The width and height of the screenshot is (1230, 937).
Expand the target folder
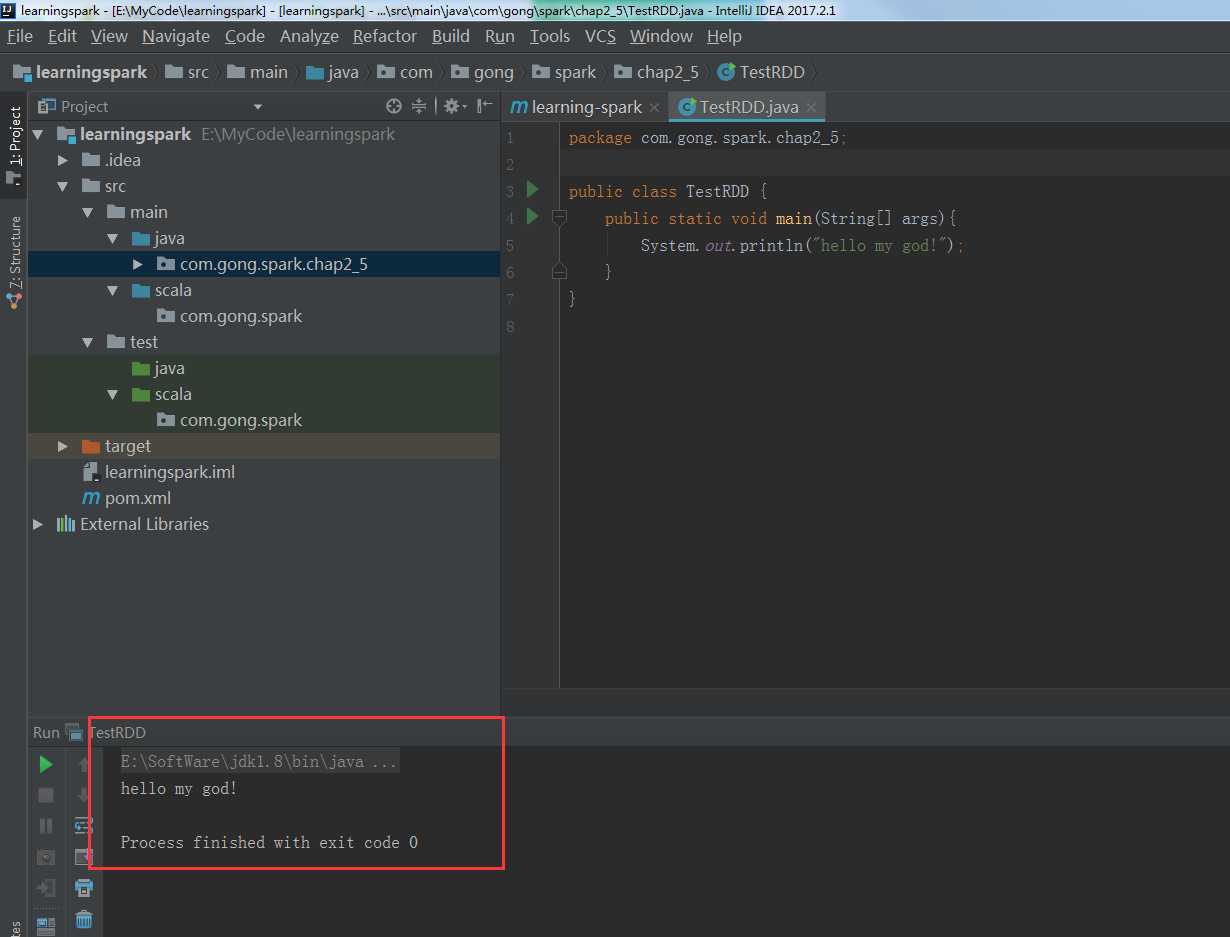[63, 446]
